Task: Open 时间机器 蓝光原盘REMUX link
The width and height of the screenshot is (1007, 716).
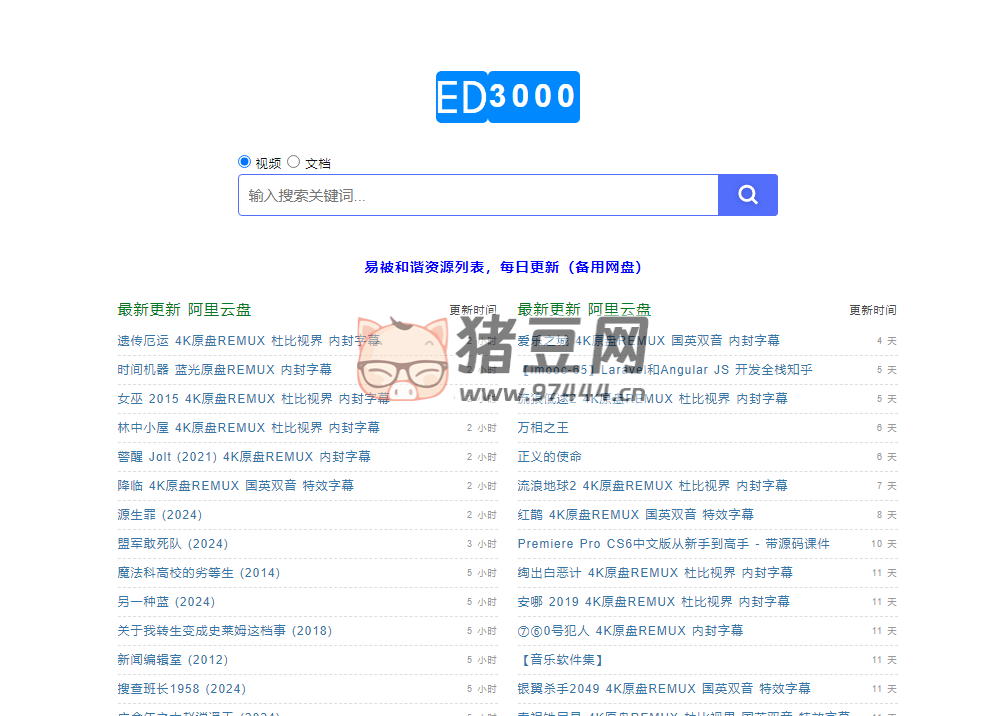Action: [225, 370]
